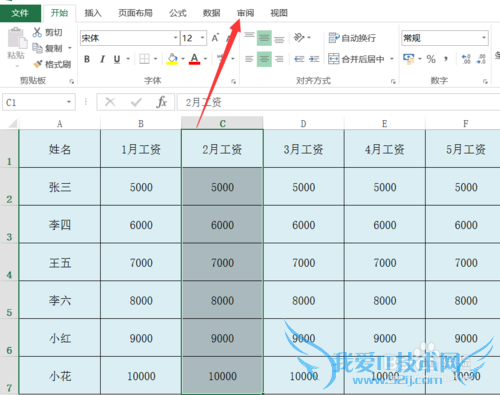Image resolution: width=500 pixels, height=395 pixels.
Task: Switch to the Review (审阅) tab
Action: click(x=246, y=13)
